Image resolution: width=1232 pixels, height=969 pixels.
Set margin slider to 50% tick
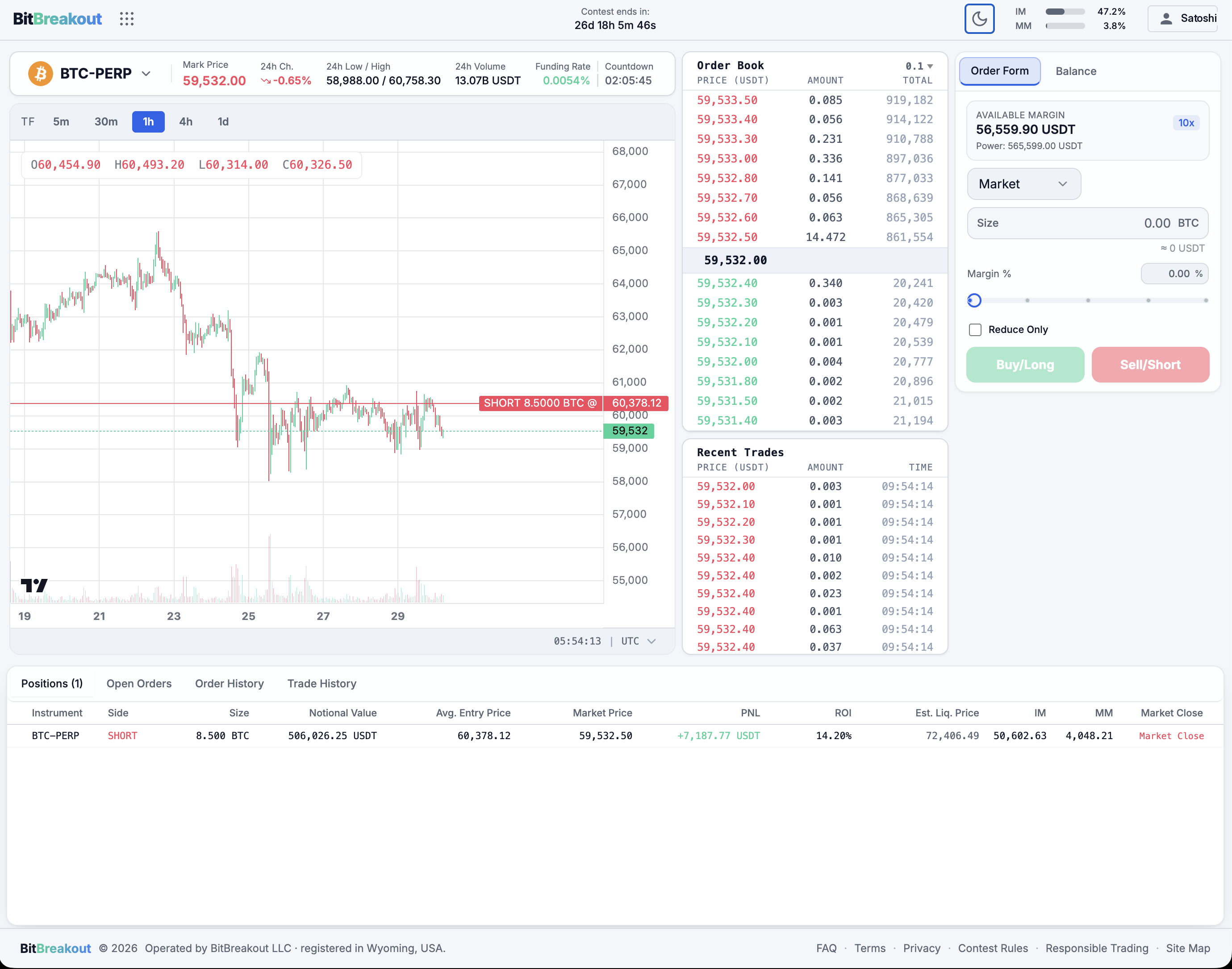[x=1088, y=300]
